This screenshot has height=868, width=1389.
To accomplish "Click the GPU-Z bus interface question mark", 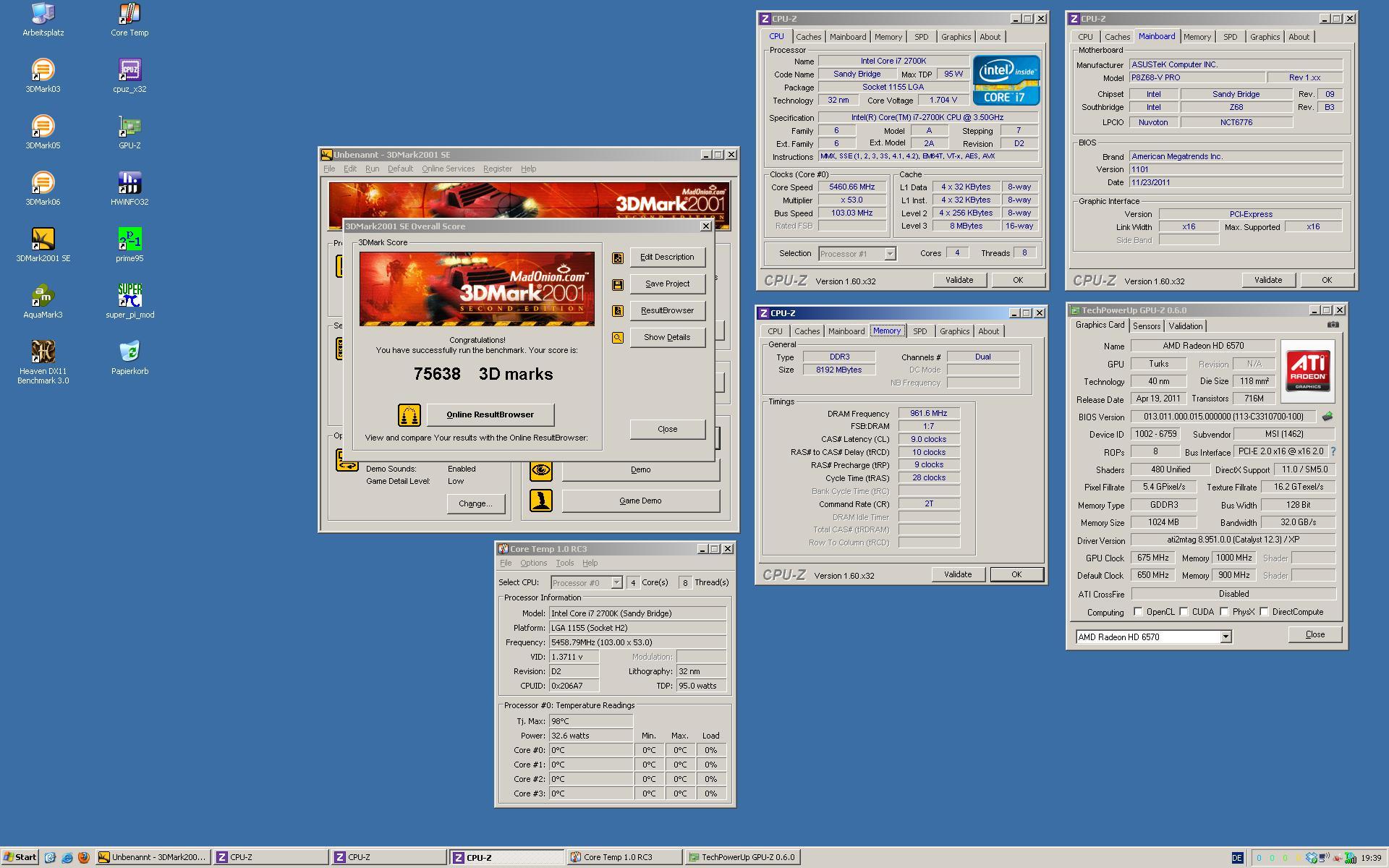I will (x=1333, y=451).
